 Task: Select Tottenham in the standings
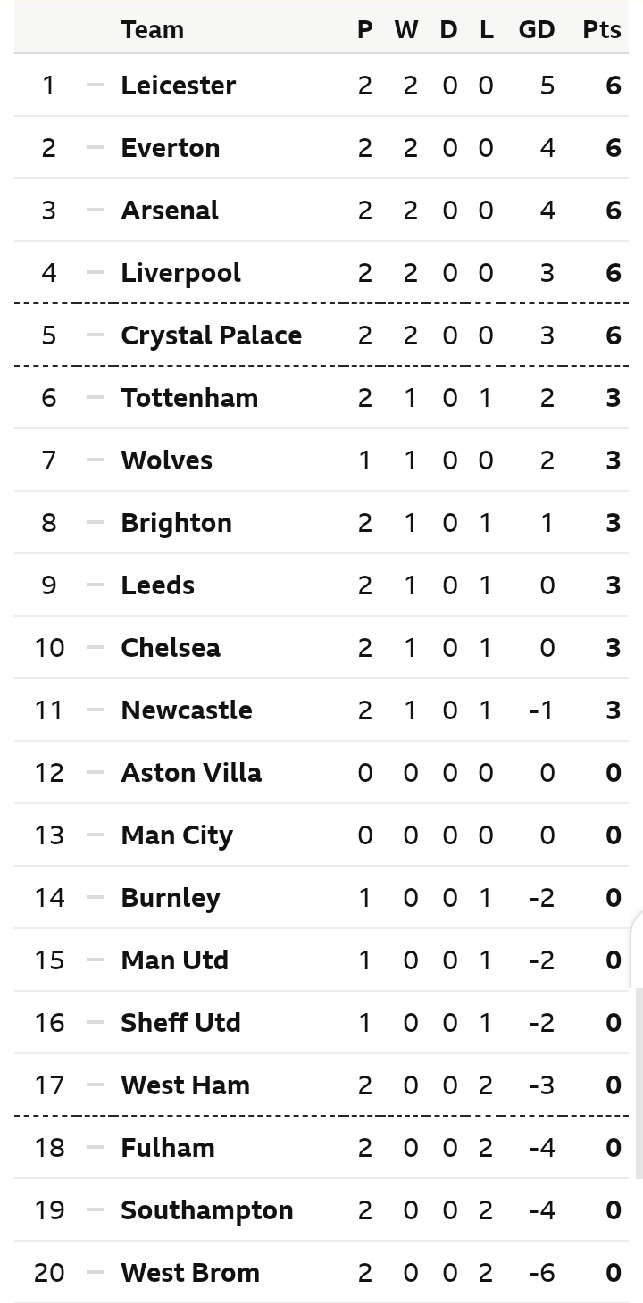point(189,398)
